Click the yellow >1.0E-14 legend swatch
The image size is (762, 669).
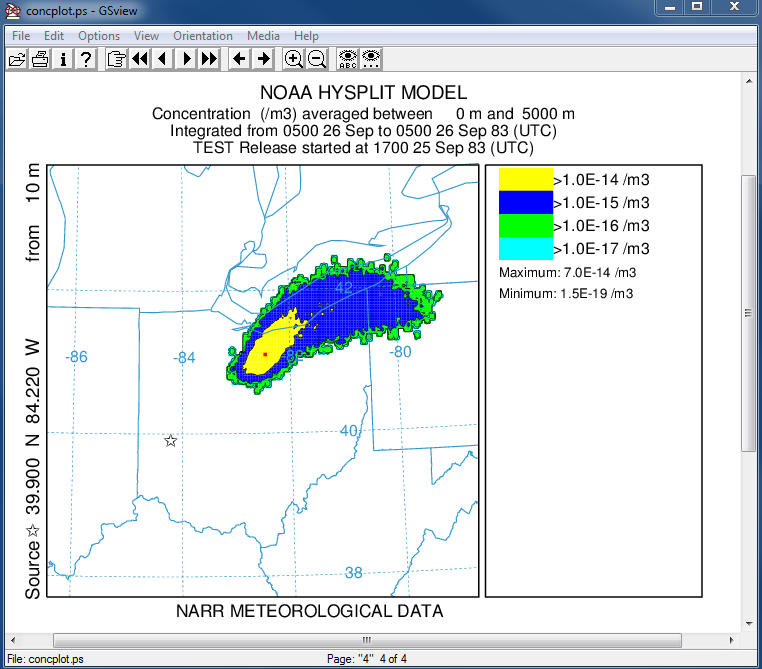[x=525, y=179]
